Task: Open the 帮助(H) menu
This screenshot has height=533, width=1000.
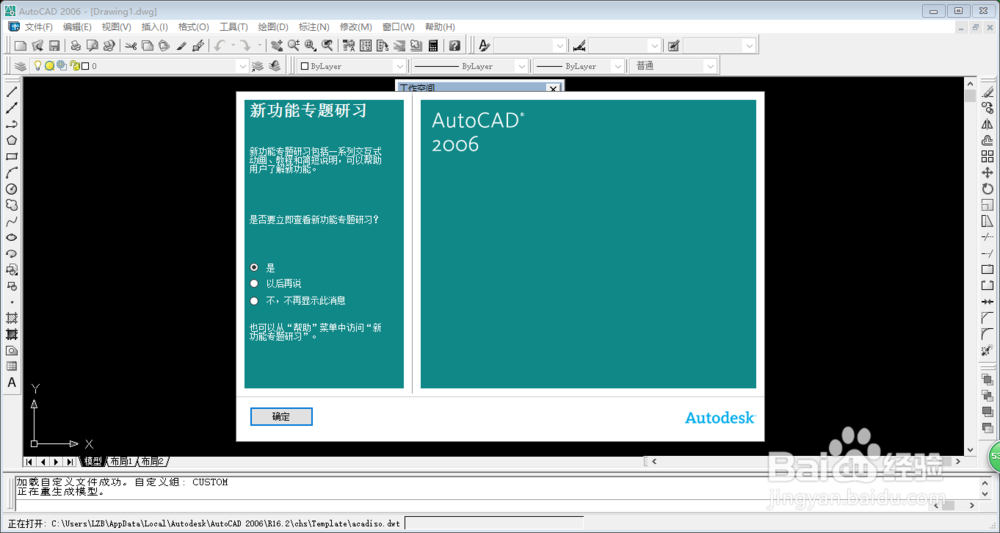Action: pos(440,27)
